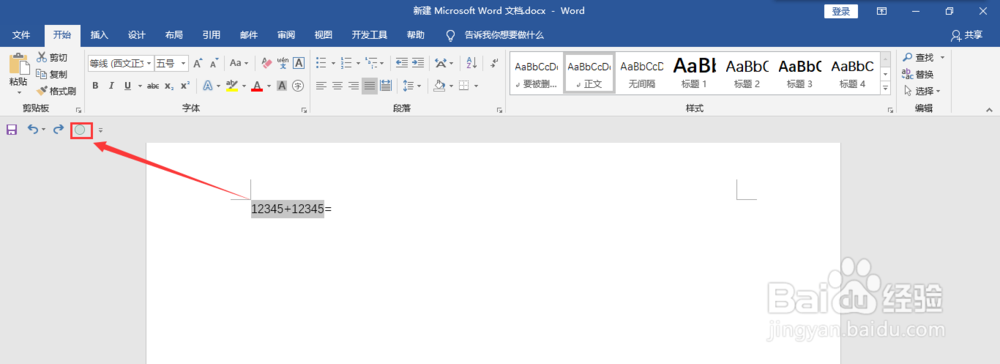Toggle justify alignment
The image size is (1000, 364).
pos(369,85)
